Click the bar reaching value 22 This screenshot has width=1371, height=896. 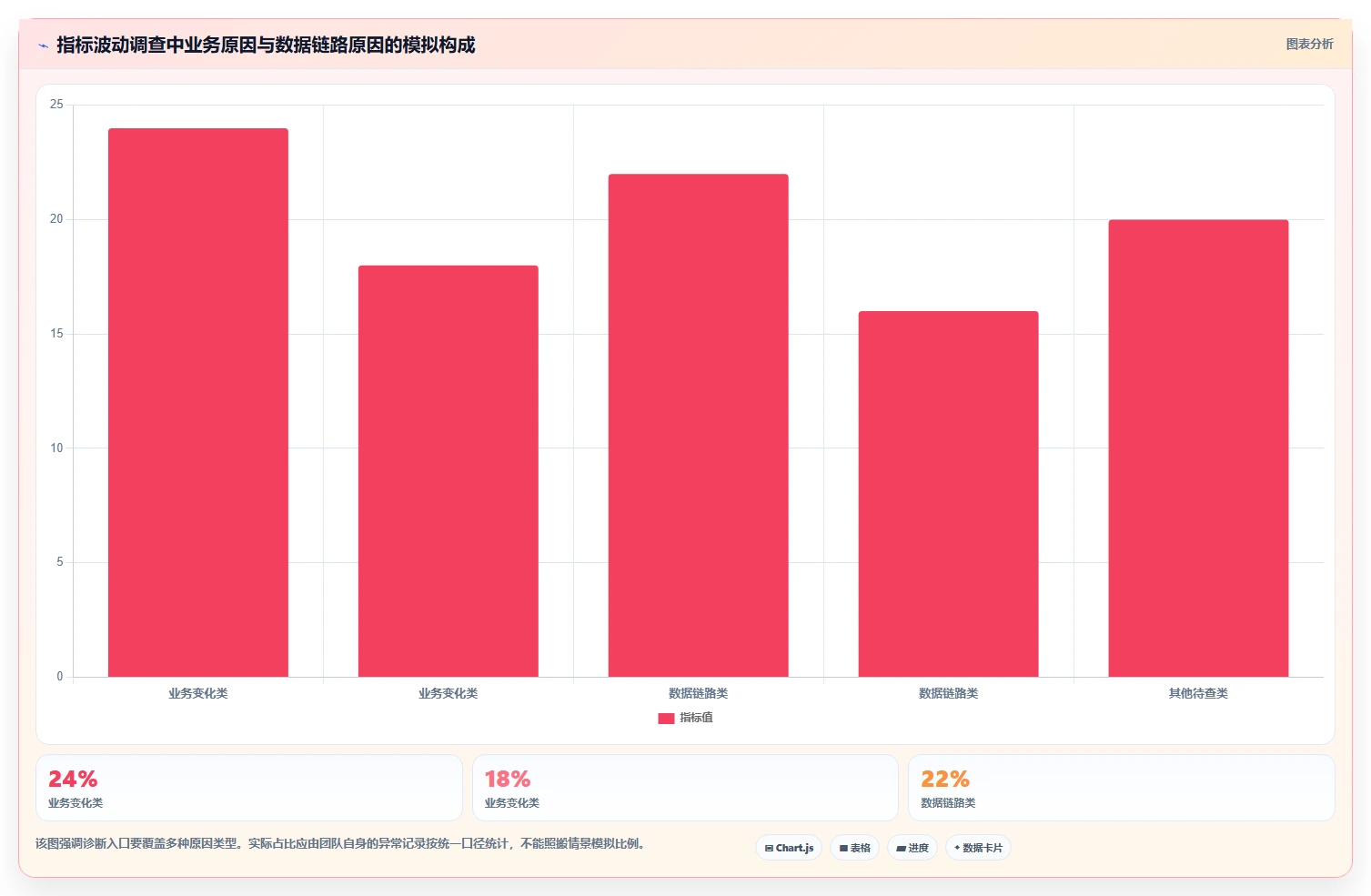[x=699, y=426]
